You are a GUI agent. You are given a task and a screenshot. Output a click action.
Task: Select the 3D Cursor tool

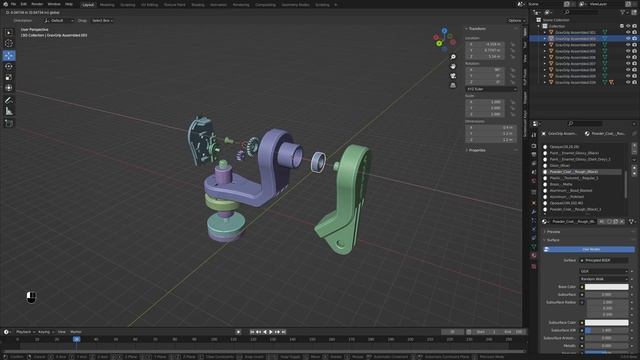click(9, 43)
